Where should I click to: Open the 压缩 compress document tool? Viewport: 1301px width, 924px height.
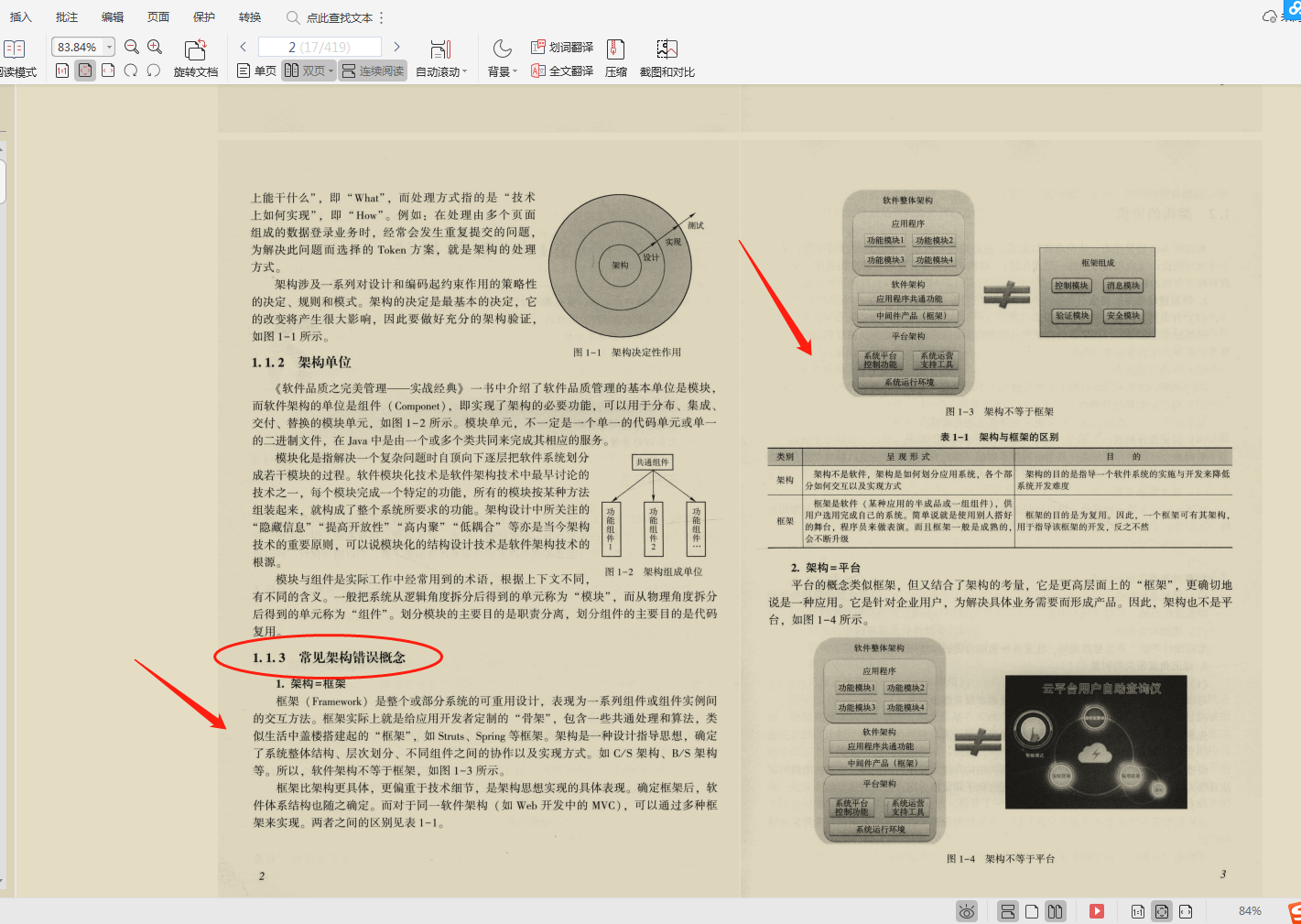coord(615,57)
